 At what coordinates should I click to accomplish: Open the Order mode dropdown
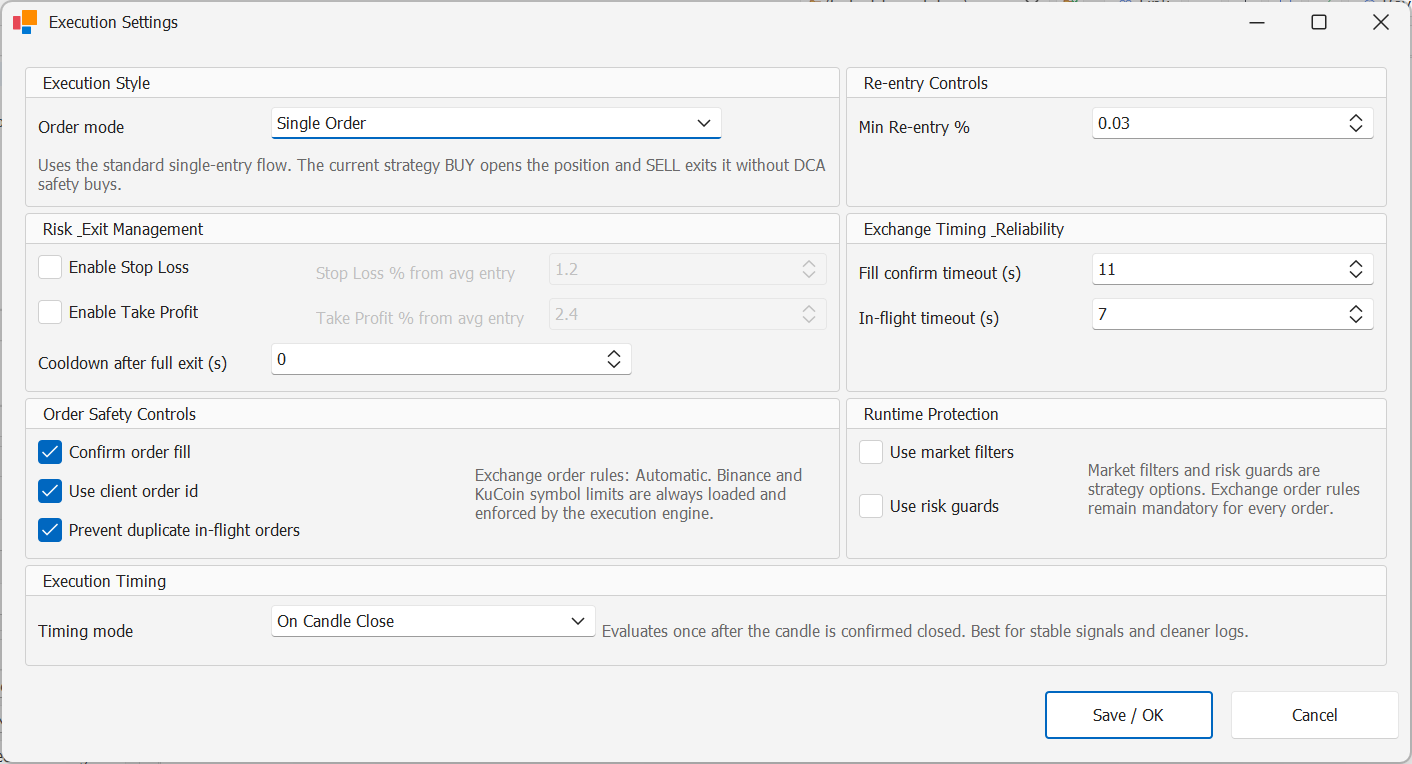click(x=496, y=123)
